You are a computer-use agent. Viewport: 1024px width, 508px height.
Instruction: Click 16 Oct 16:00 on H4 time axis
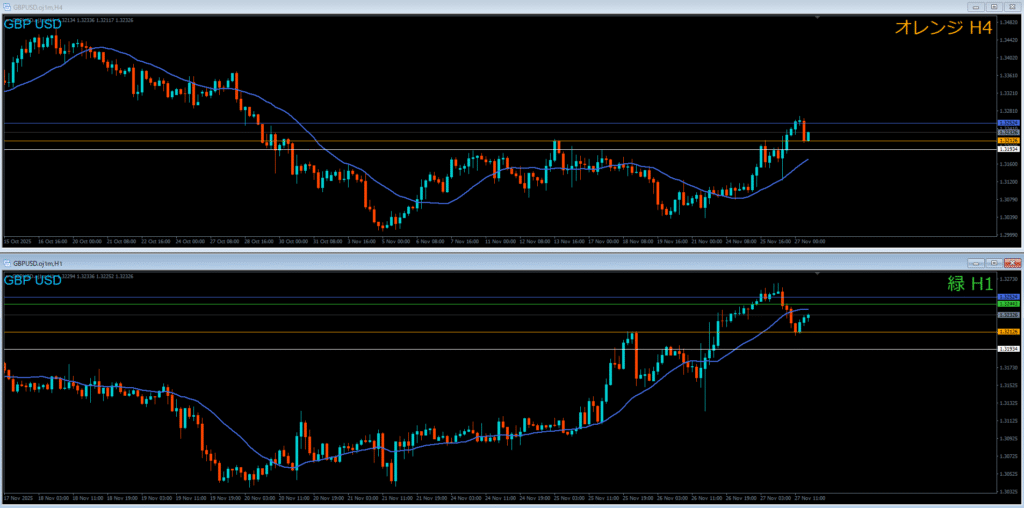click(52, 240)
